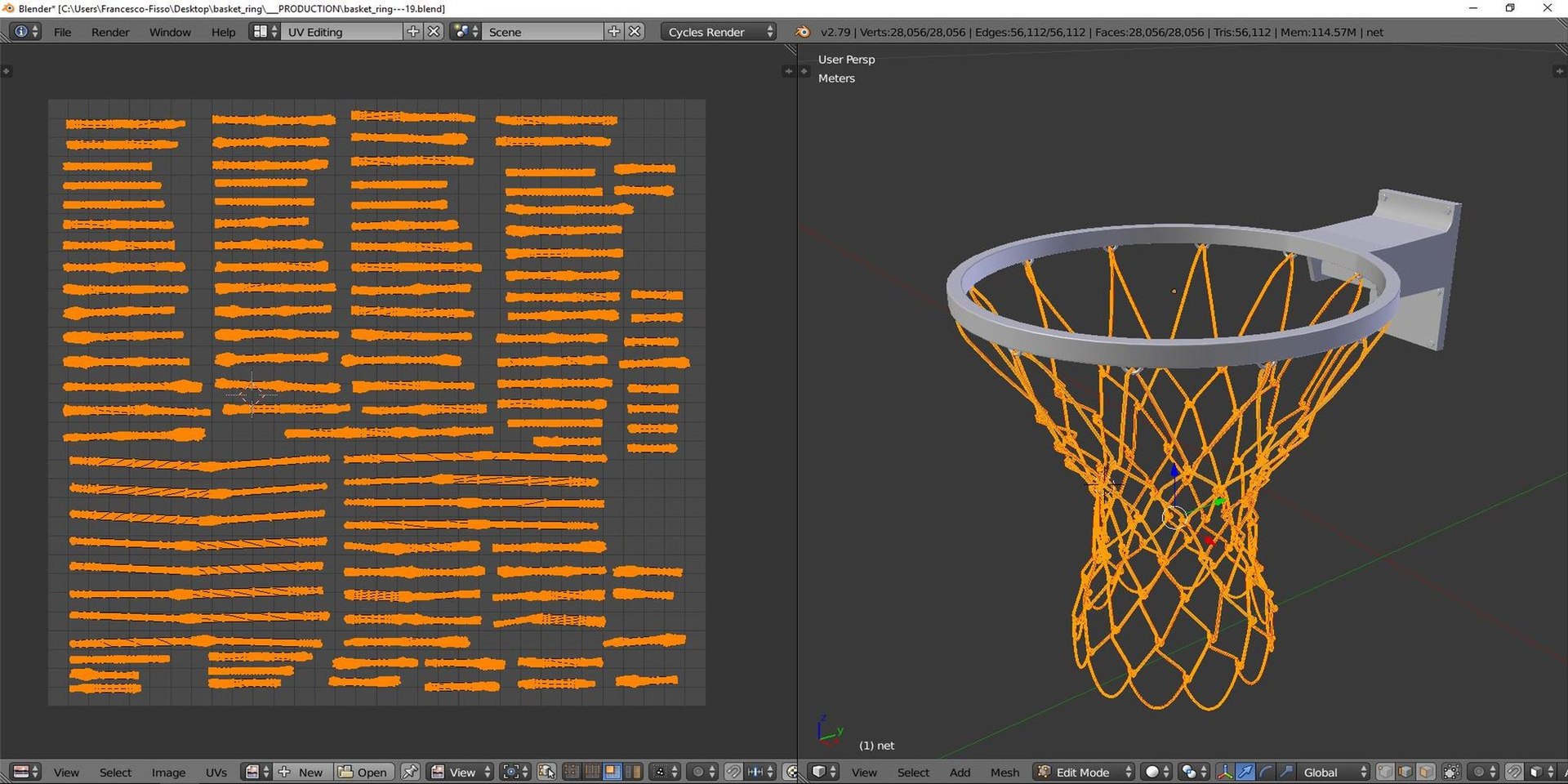Open the sticky selection mode dropdown

click(x=666, y=772)
